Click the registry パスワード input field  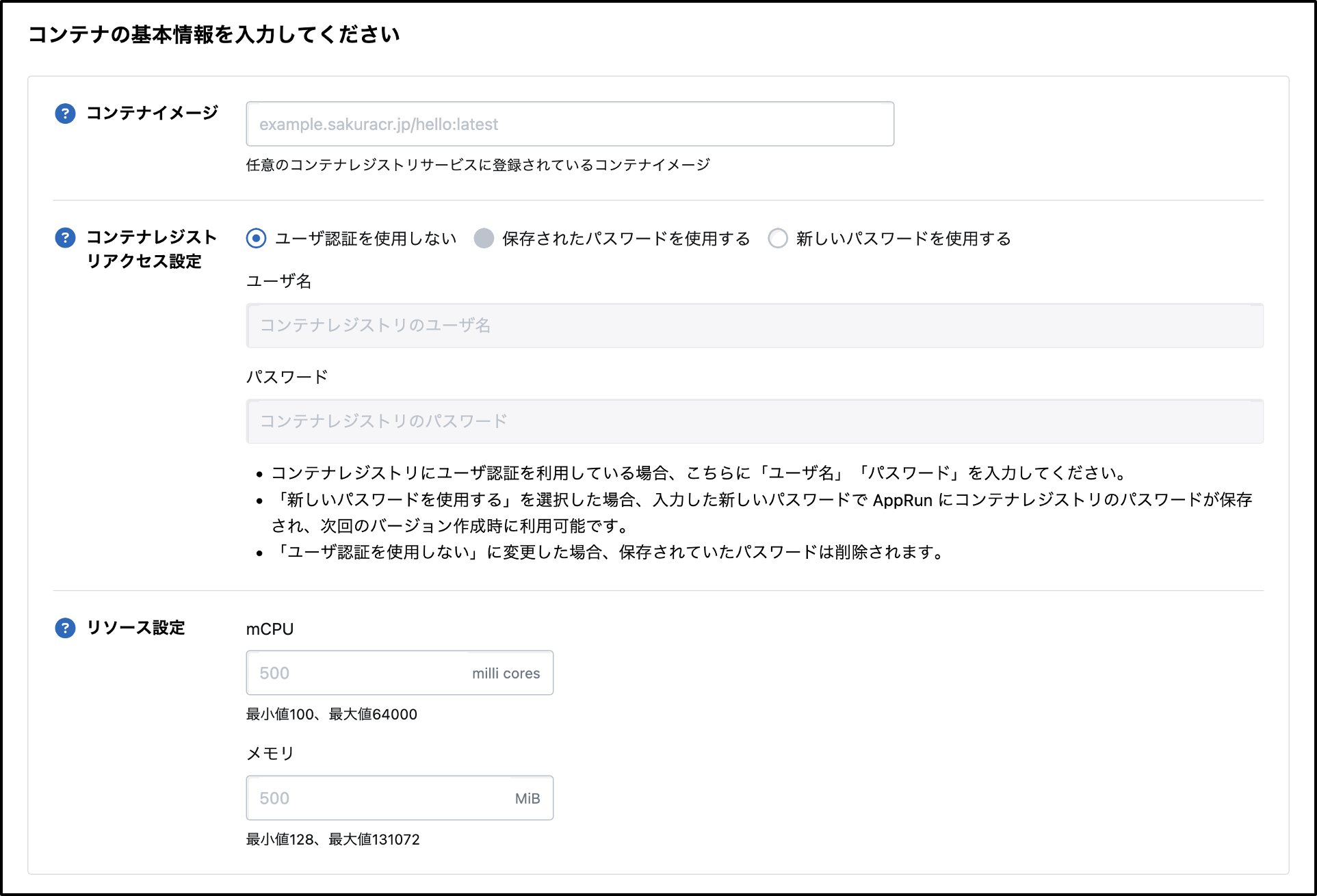coord(754,421)
